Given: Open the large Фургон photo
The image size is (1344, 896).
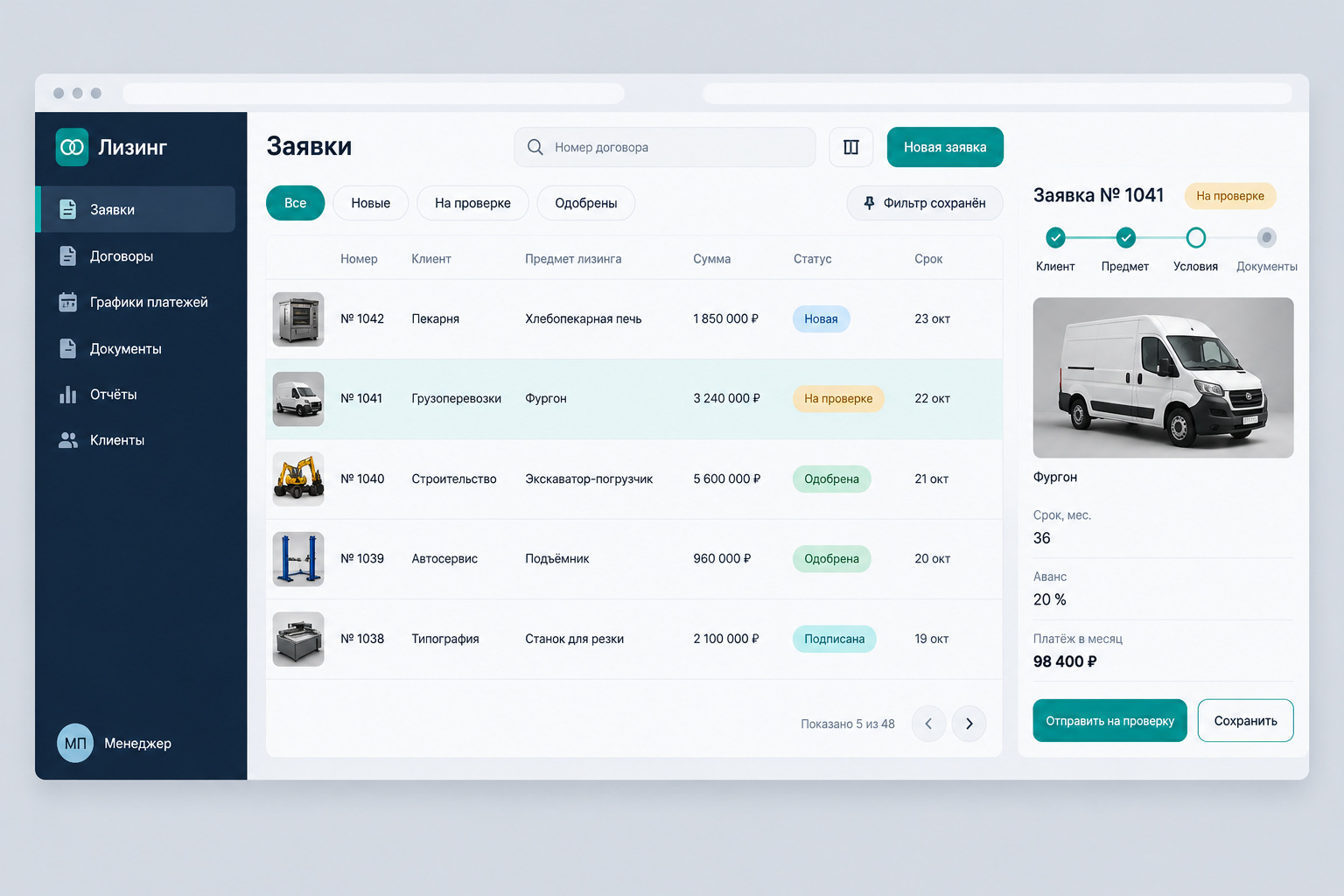Looking at the screenshot, I should pyautogui.click(x=1163, y=377).
